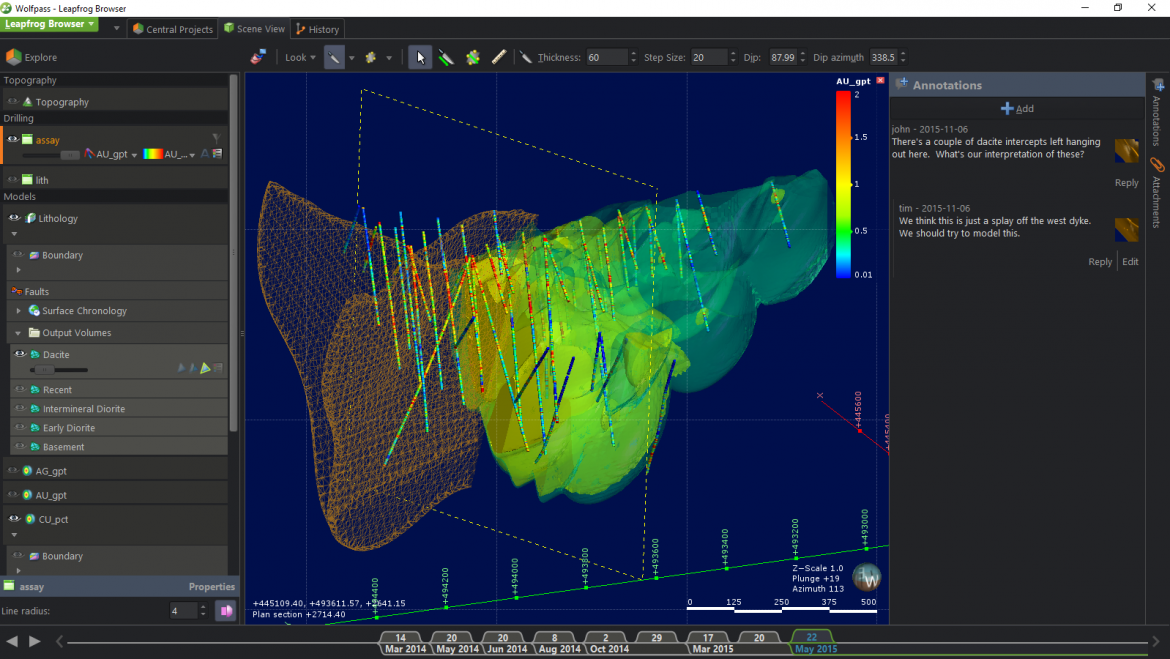Add a new annotation
The width and height of the screenshot is (1170, 659).
1017,108
